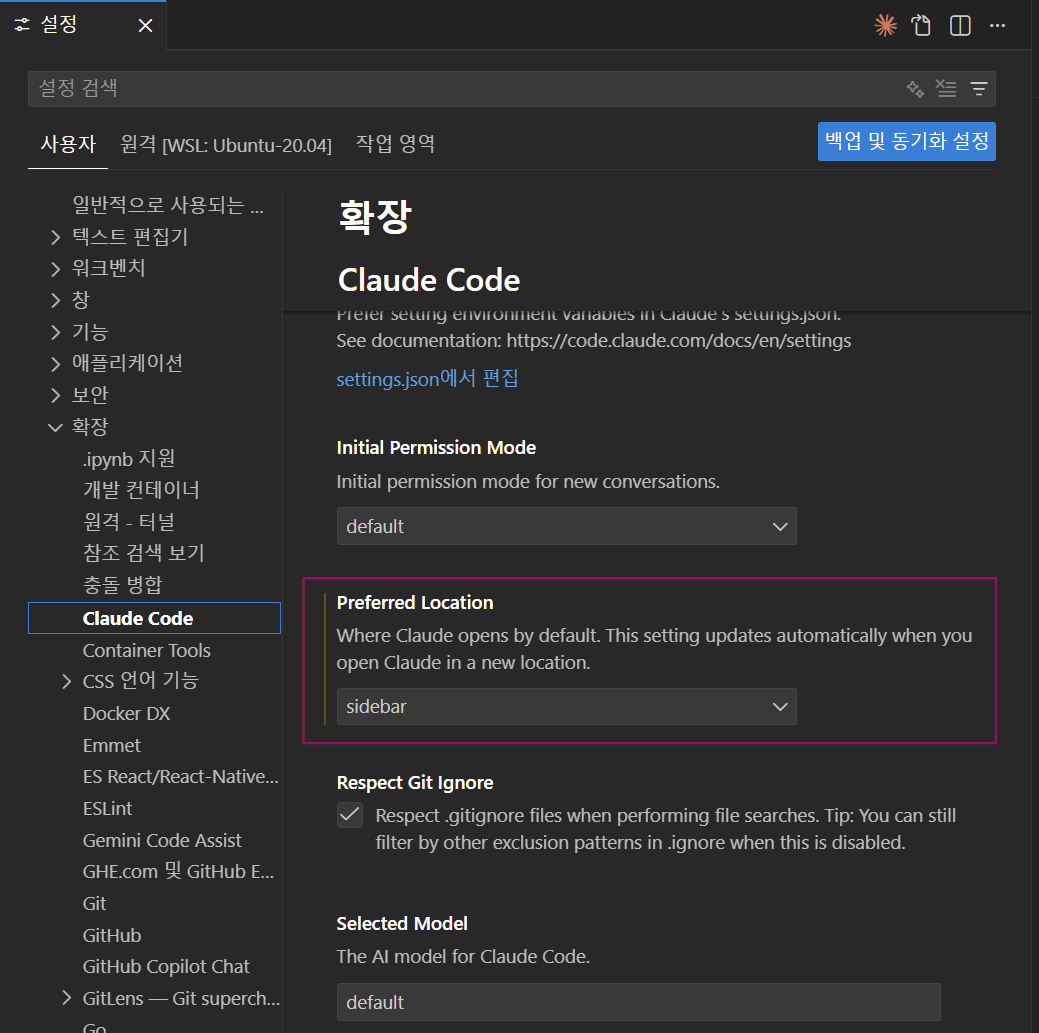Switch to 원격 [WSL: Ubuntu-20.04] tab
The image size is (1039, 1033).
(226, 144)
